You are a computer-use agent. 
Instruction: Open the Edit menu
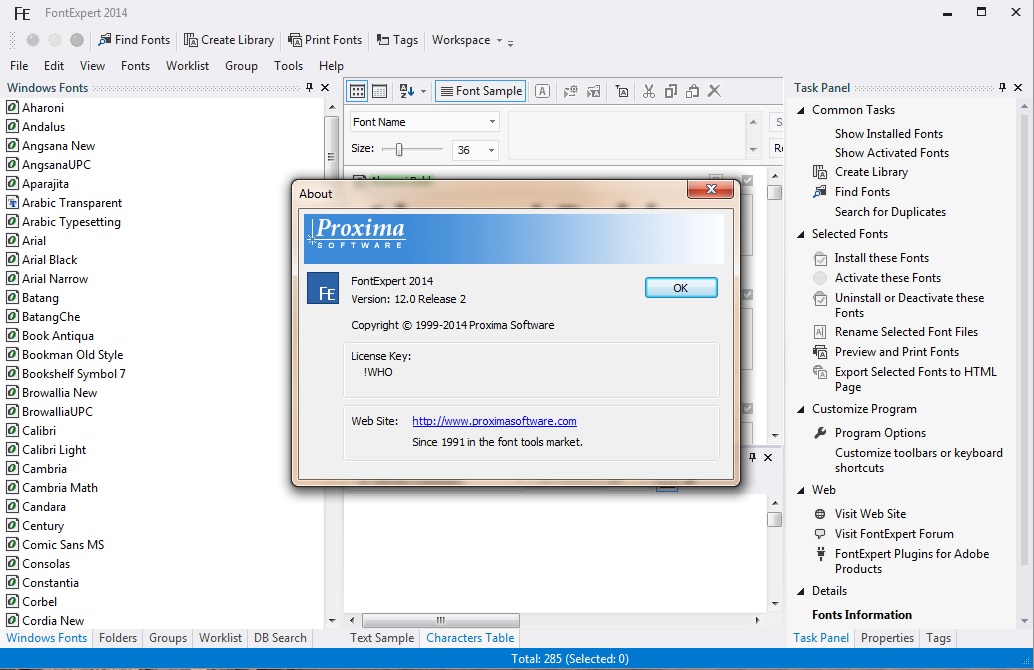54,66
